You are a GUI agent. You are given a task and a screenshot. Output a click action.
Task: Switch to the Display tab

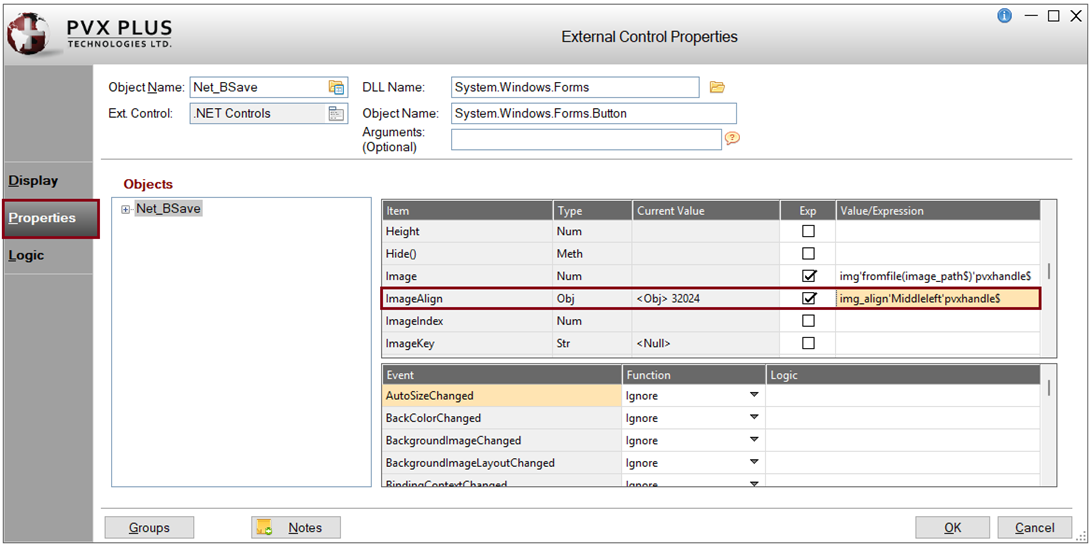[34, 181]
